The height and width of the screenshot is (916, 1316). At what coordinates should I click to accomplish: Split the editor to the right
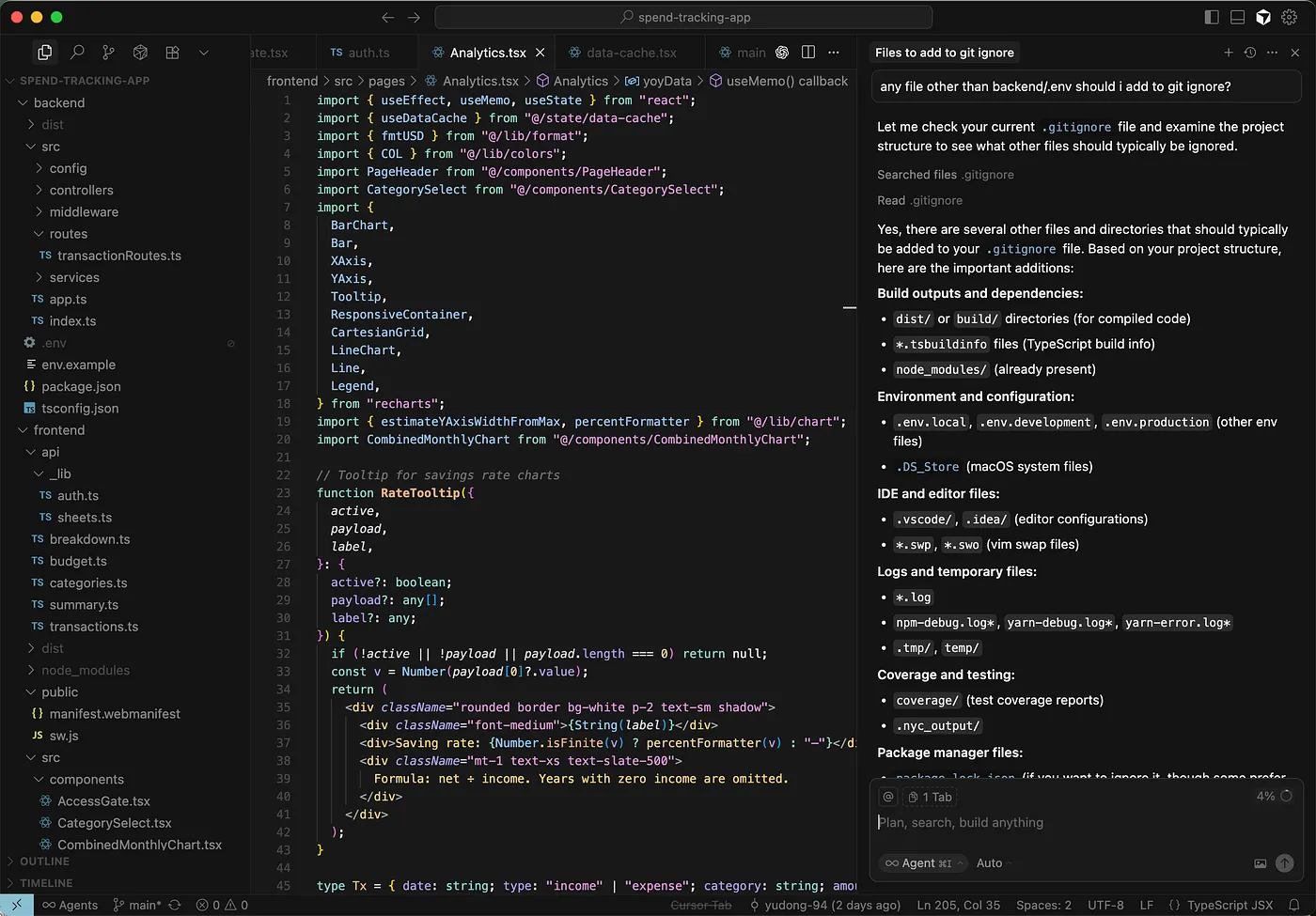click(808, 53)
